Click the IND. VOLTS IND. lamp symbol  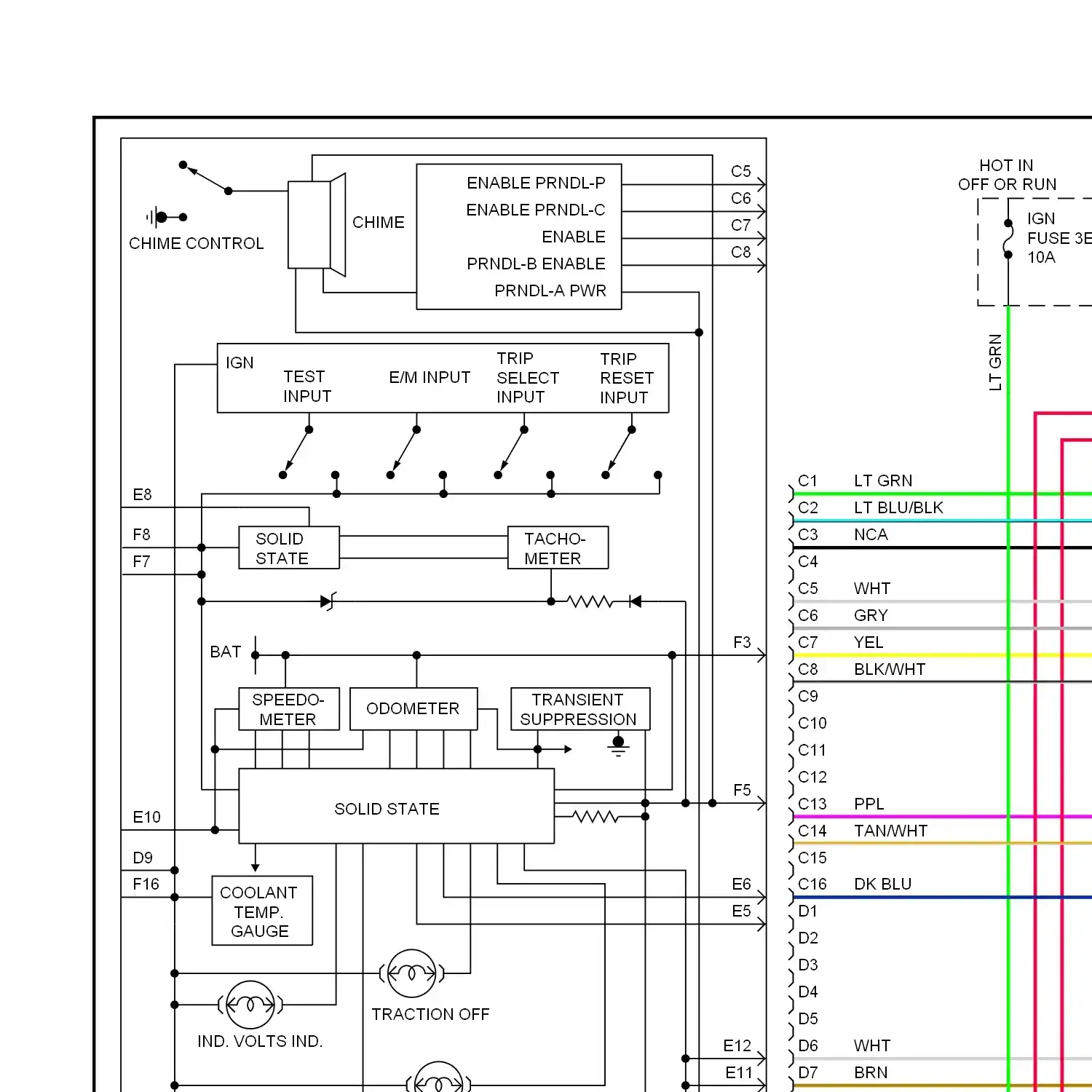pyautogui.click(x=250, y=1005)
